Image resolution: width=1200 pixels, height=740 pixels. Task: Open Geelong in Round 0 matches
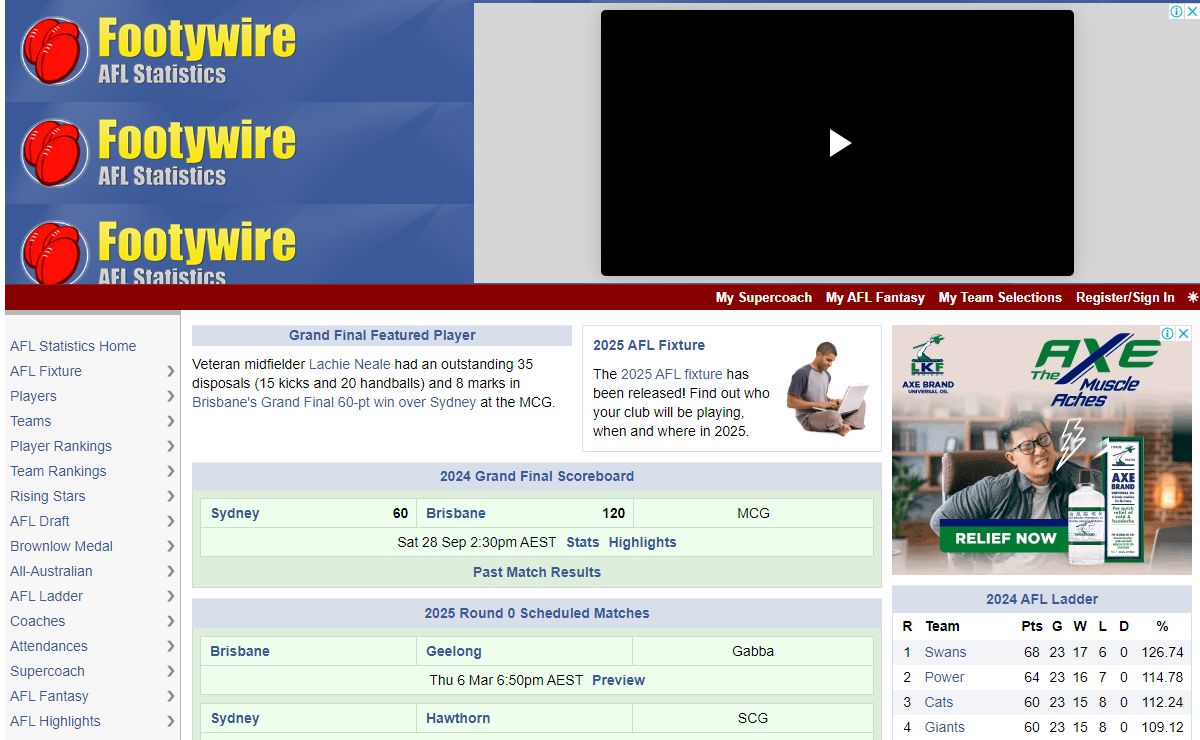point(454,651)
